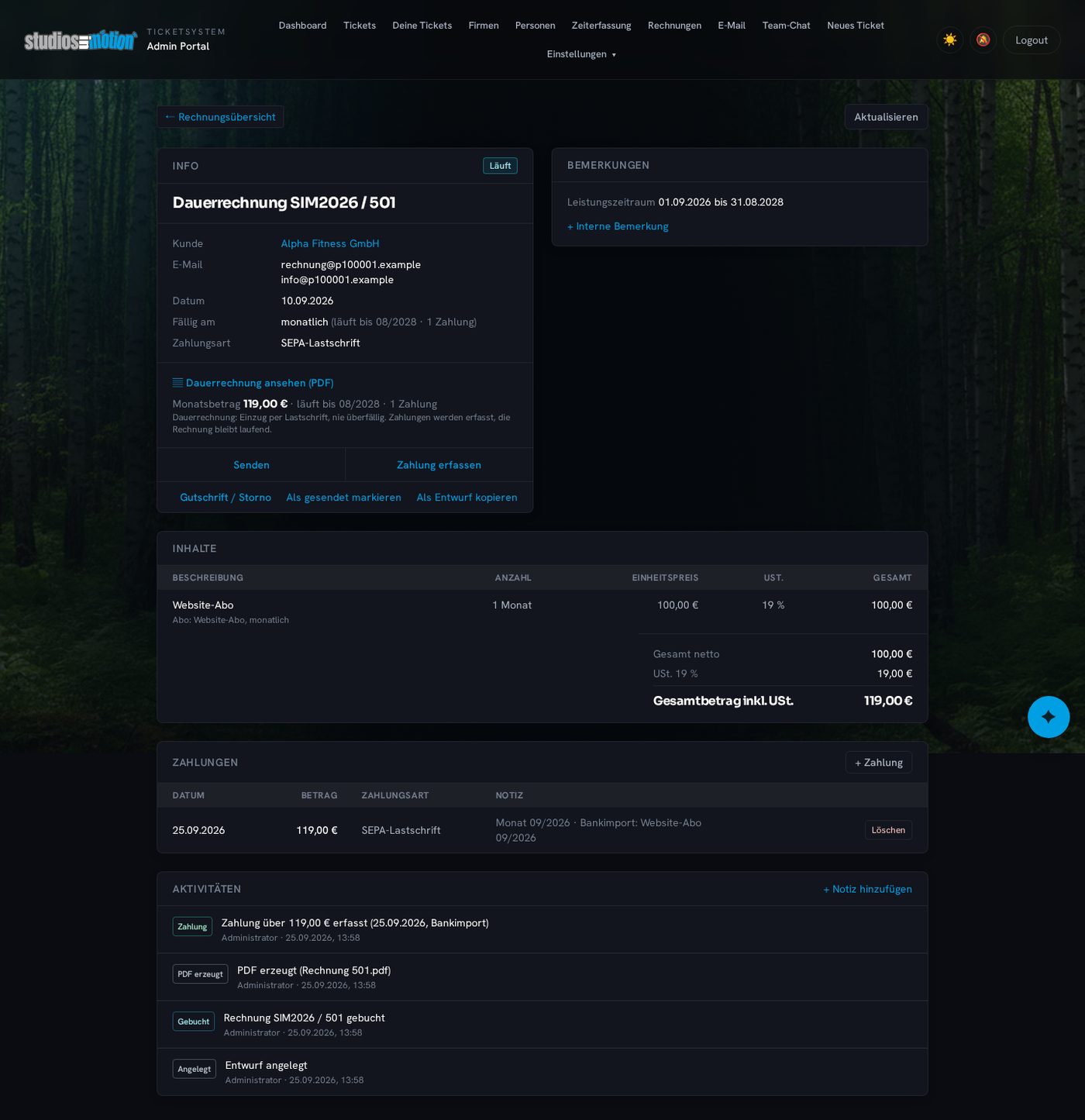Click the heading Dauerrechnung SIM2026 / 501
1085x1120 pixels.
point(284,203)
